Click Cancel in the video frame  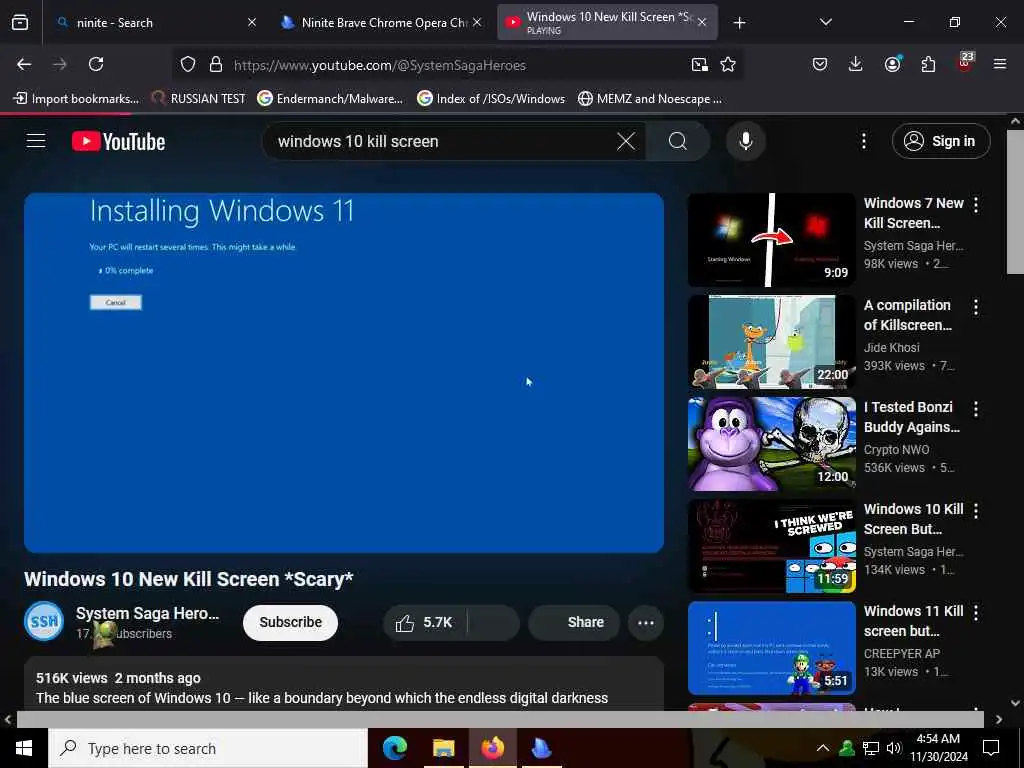click(116, 302)
